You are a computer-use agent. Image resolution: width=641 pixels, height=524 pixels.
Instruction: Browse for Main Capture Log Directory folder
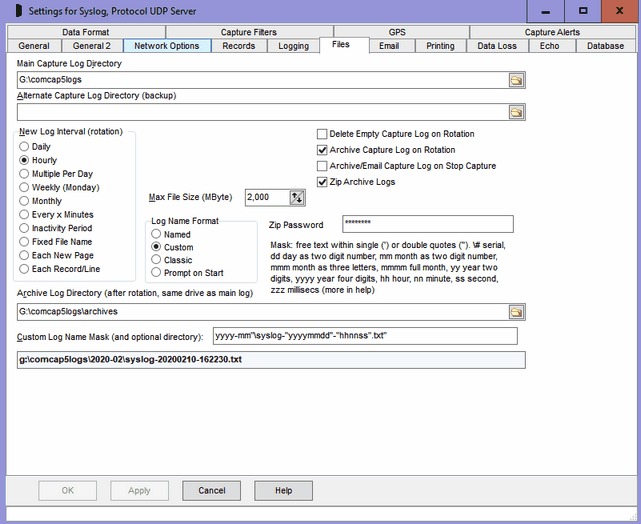pos(516,80)
